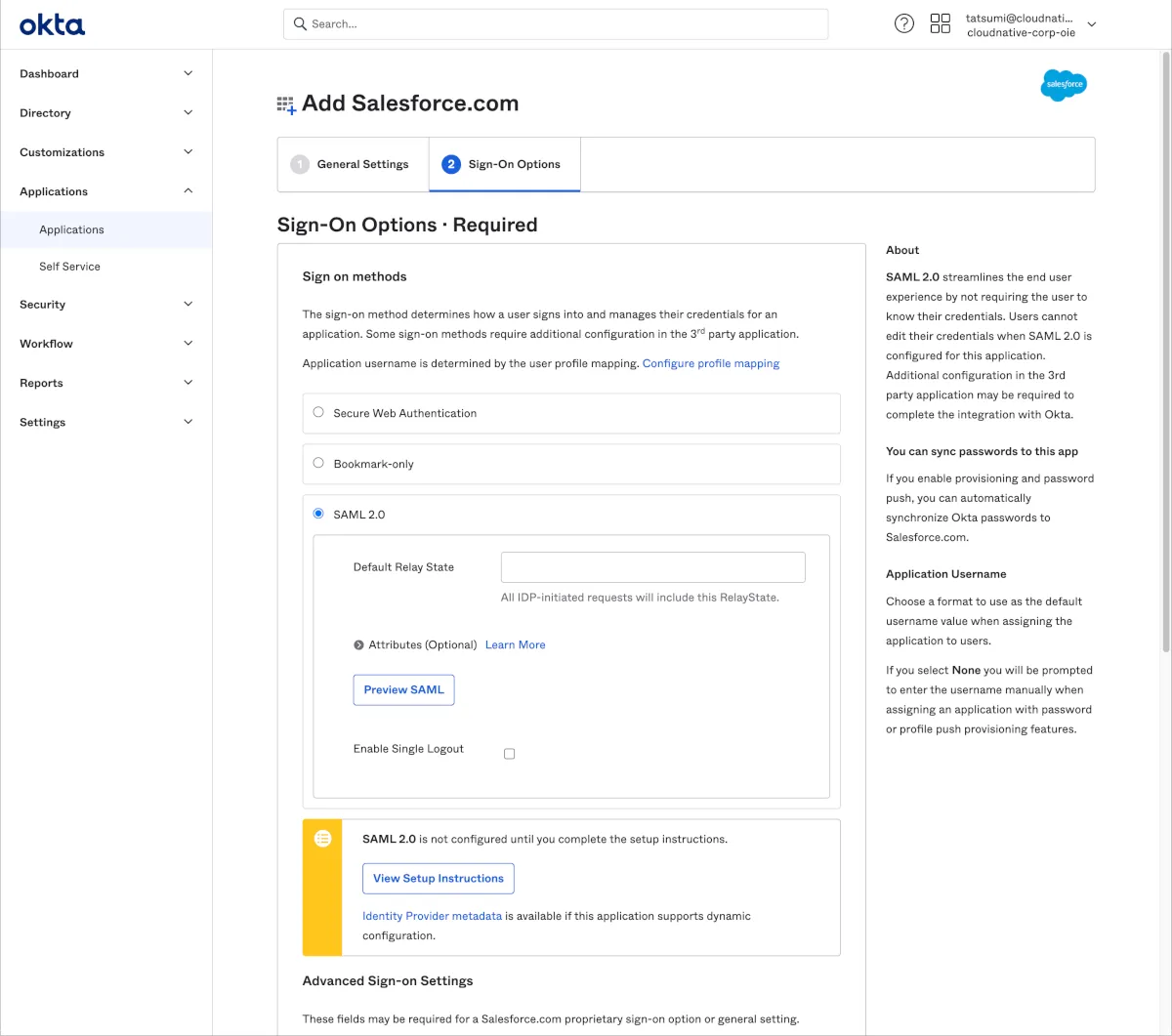The height and width of the screenshot is (1036, 1172).
Task: Click the Default Relay State input field
Action: [x=652, y=567]
